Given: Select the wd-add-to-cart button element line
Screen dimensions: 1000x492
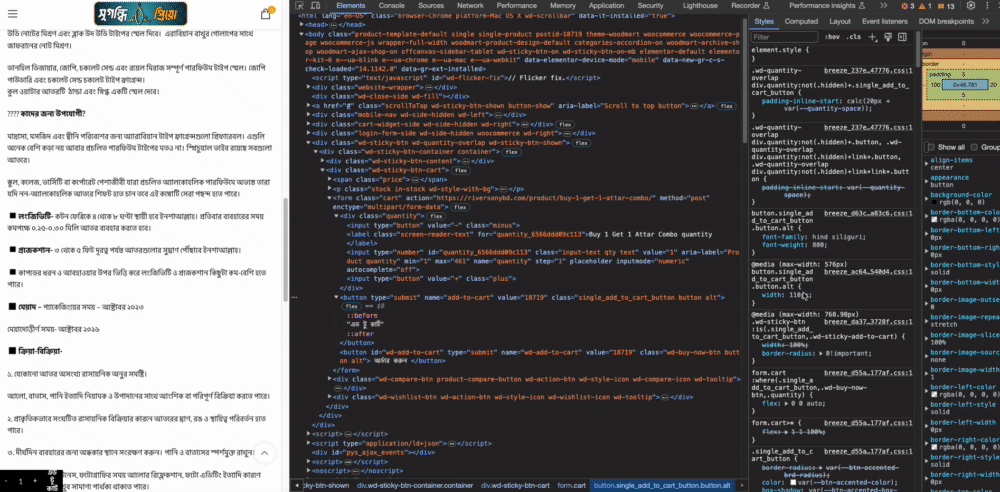Looking at the screenshot, I should point(539,356).
